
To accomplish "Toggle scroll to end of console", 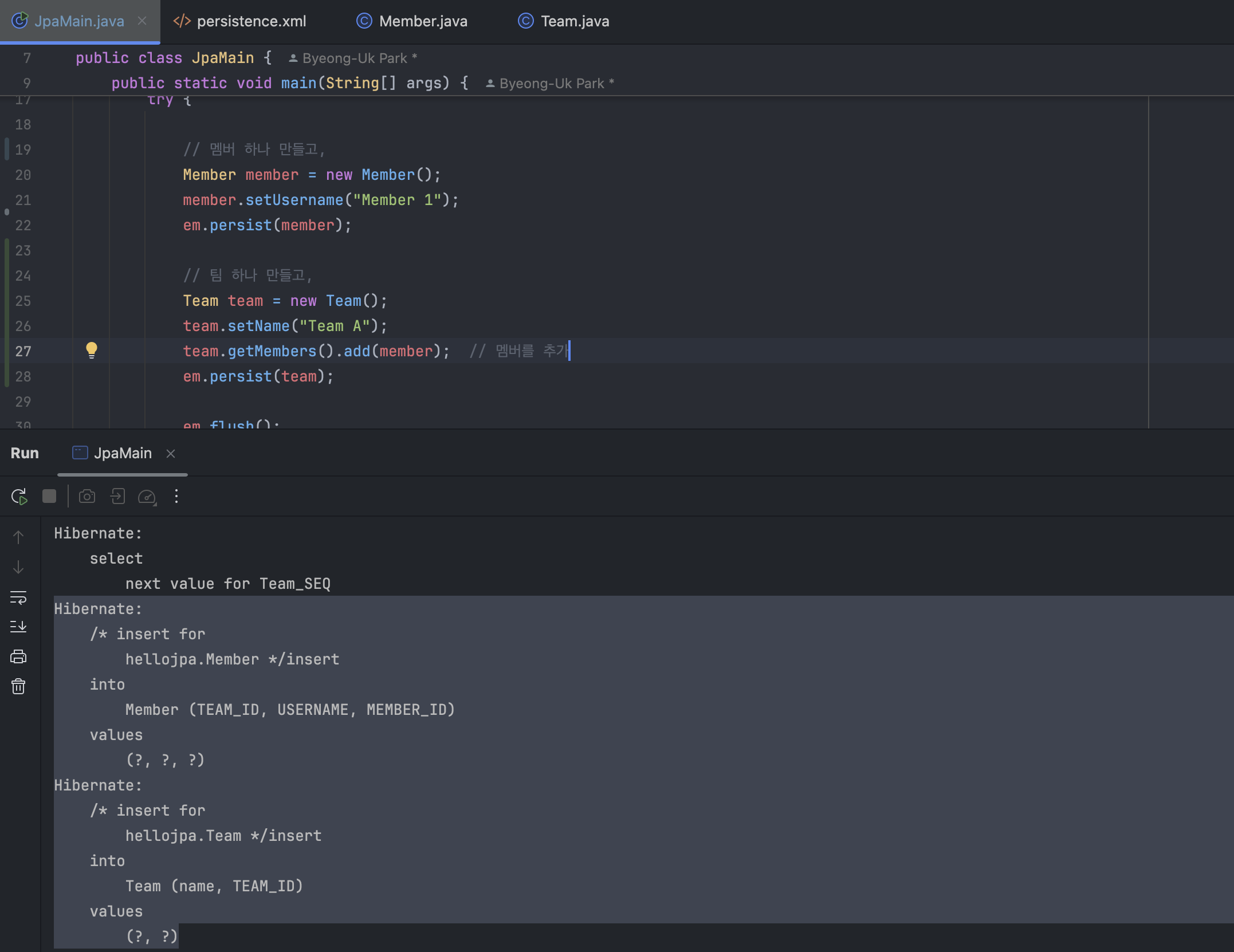I will (18, 627).
